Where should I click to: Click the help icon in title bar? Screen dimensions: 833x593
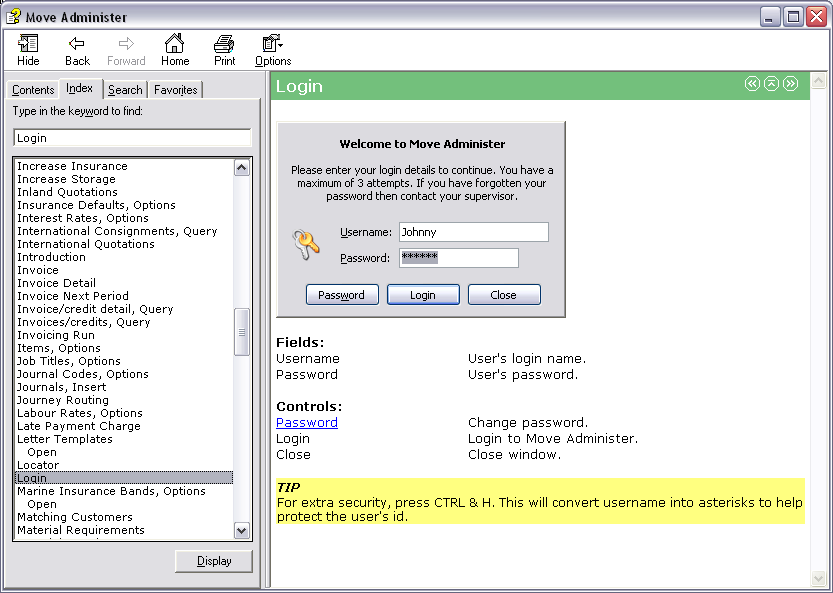[14, 17]
